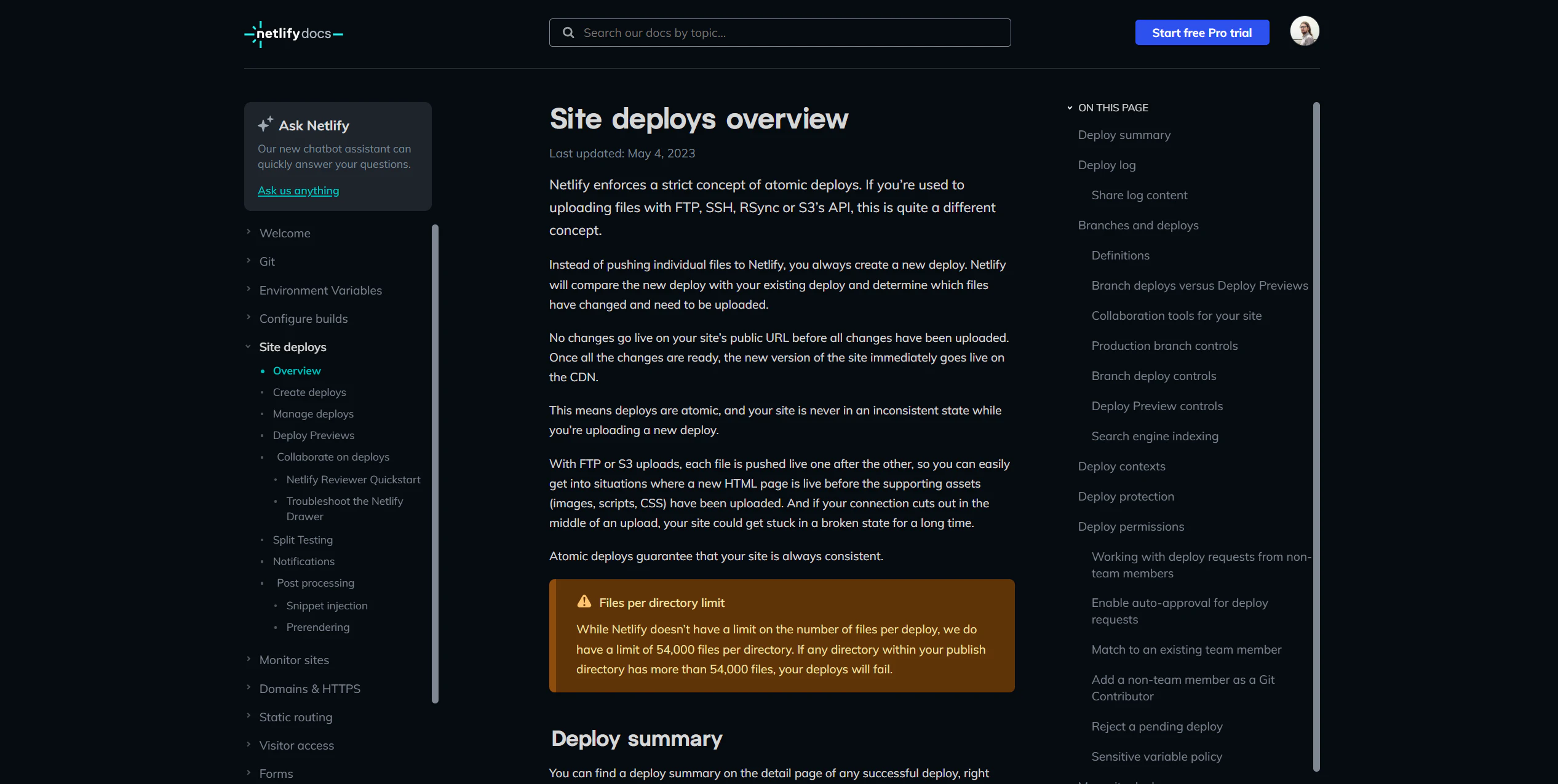This screenshot has height=784, width=1558.
Task: Click the On this page scrollbar
Action: tap(1316, 436)
